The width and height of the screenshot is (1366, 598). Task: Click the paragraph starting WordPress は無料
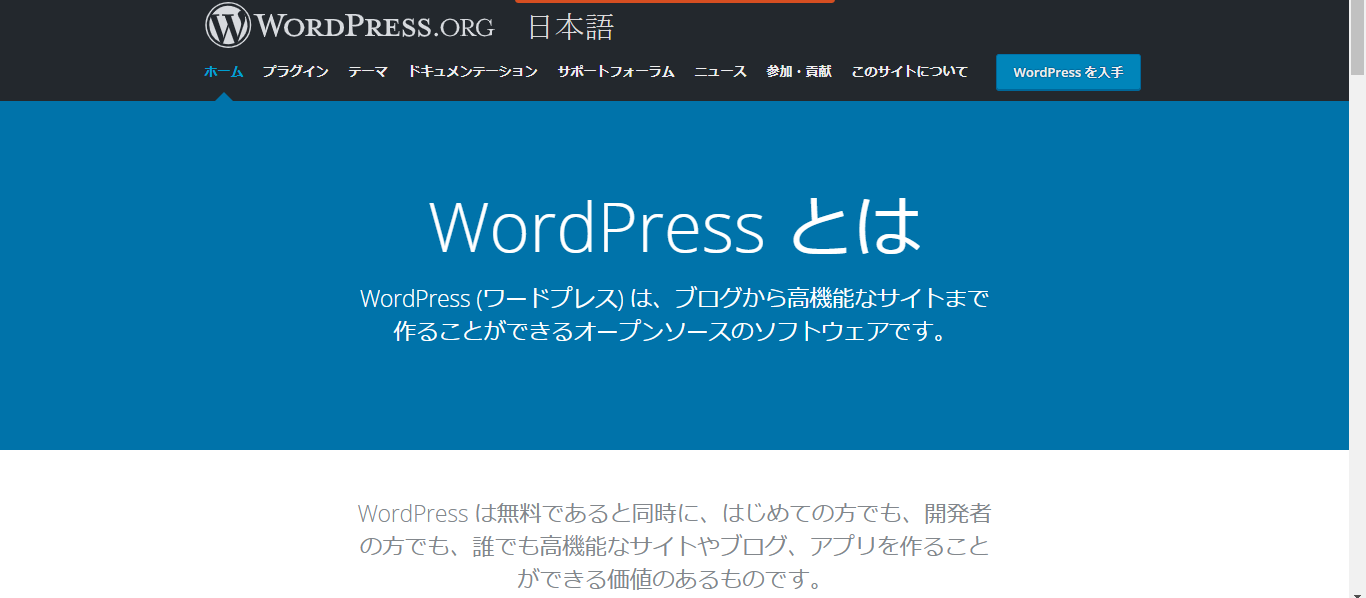tap(674, 546)
